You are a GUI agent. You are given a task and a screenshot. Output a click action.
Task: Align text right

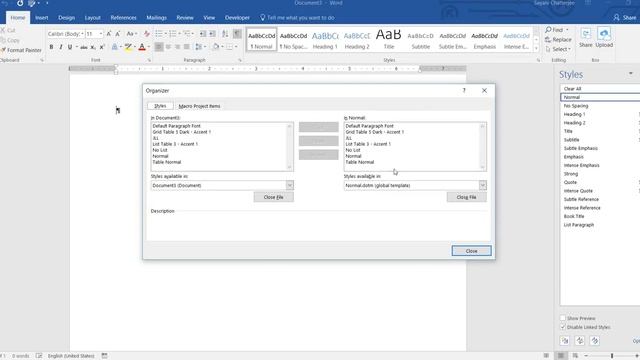pyautogui.click(x=178, y=47)
